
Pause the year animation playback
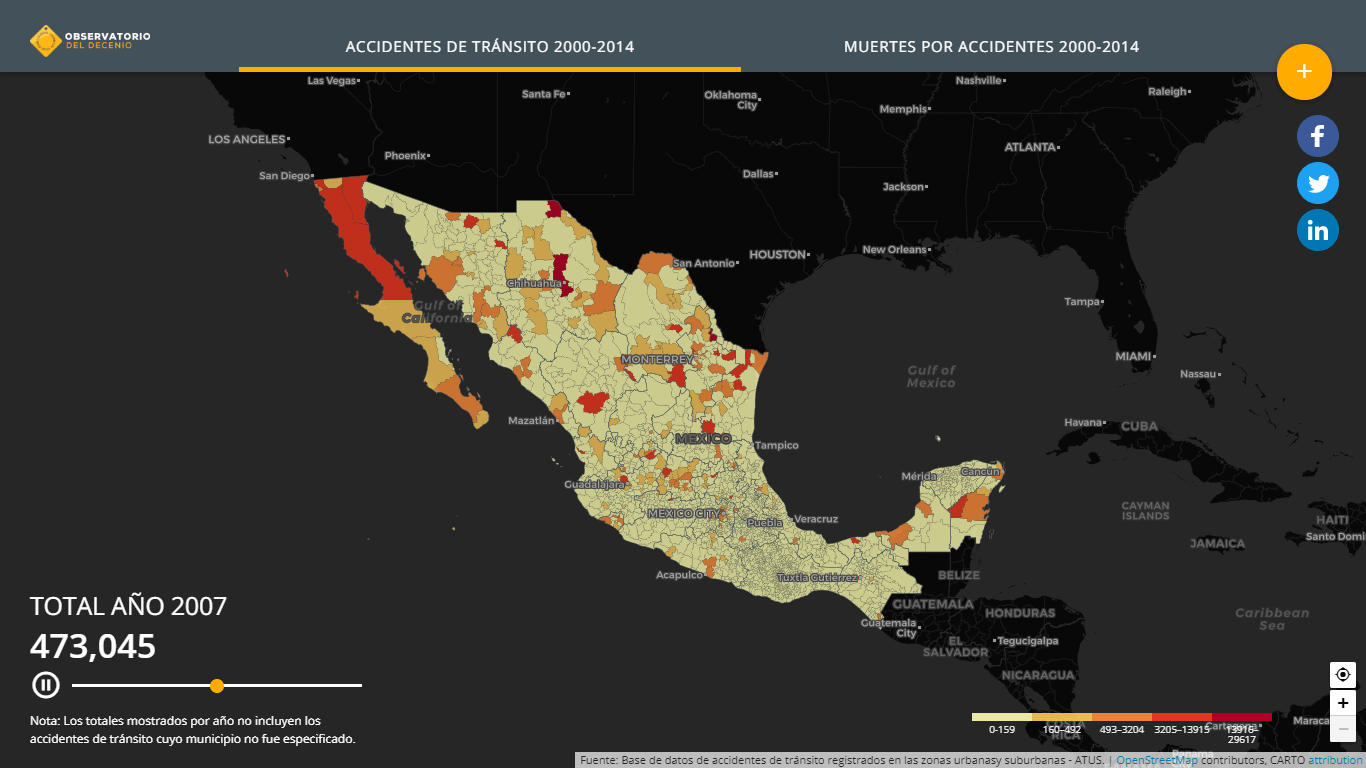(x=46, y=685)
